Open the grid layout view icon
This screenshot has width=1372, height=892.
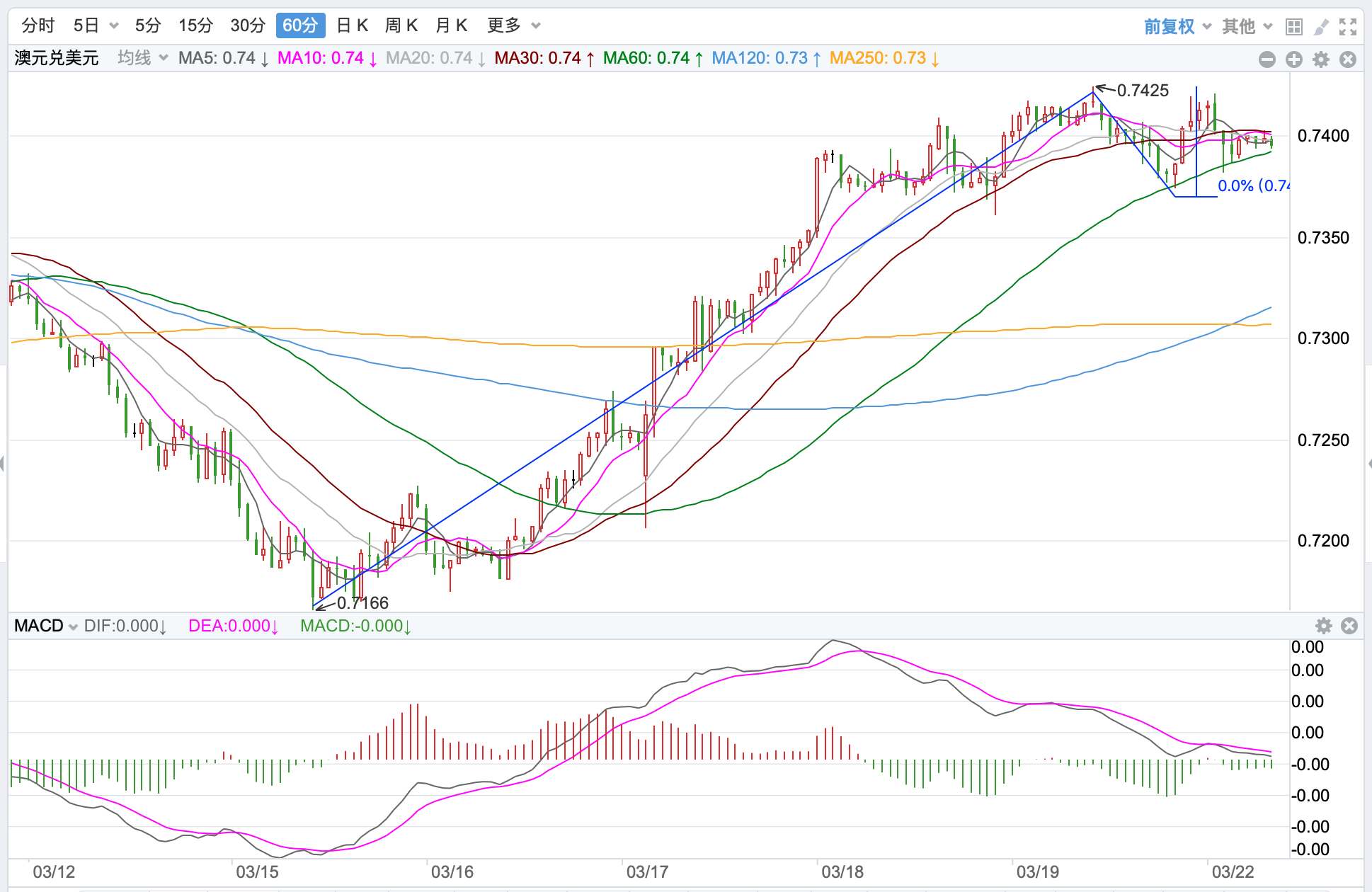1294,27
